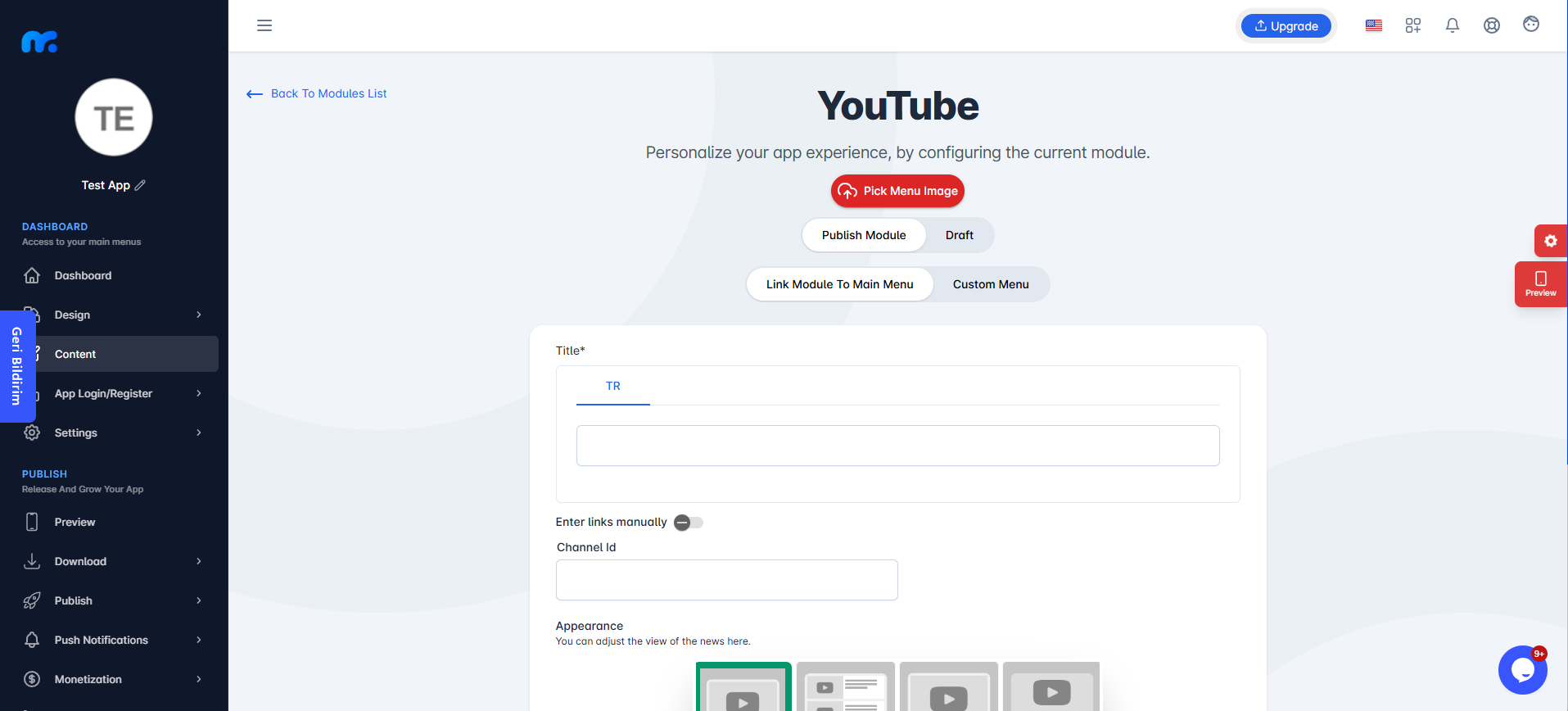Screen dimensions: 1568x711
Task: Click the logo in sidebar top
Action: pos(39,42)
